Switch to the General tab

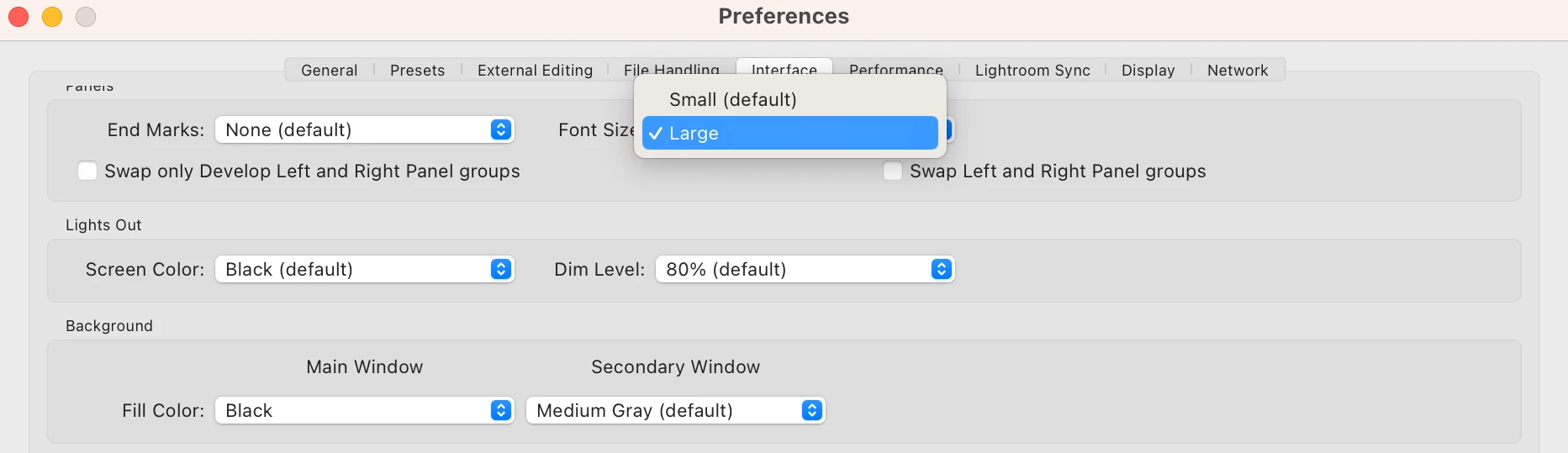(x=330, y=71)
